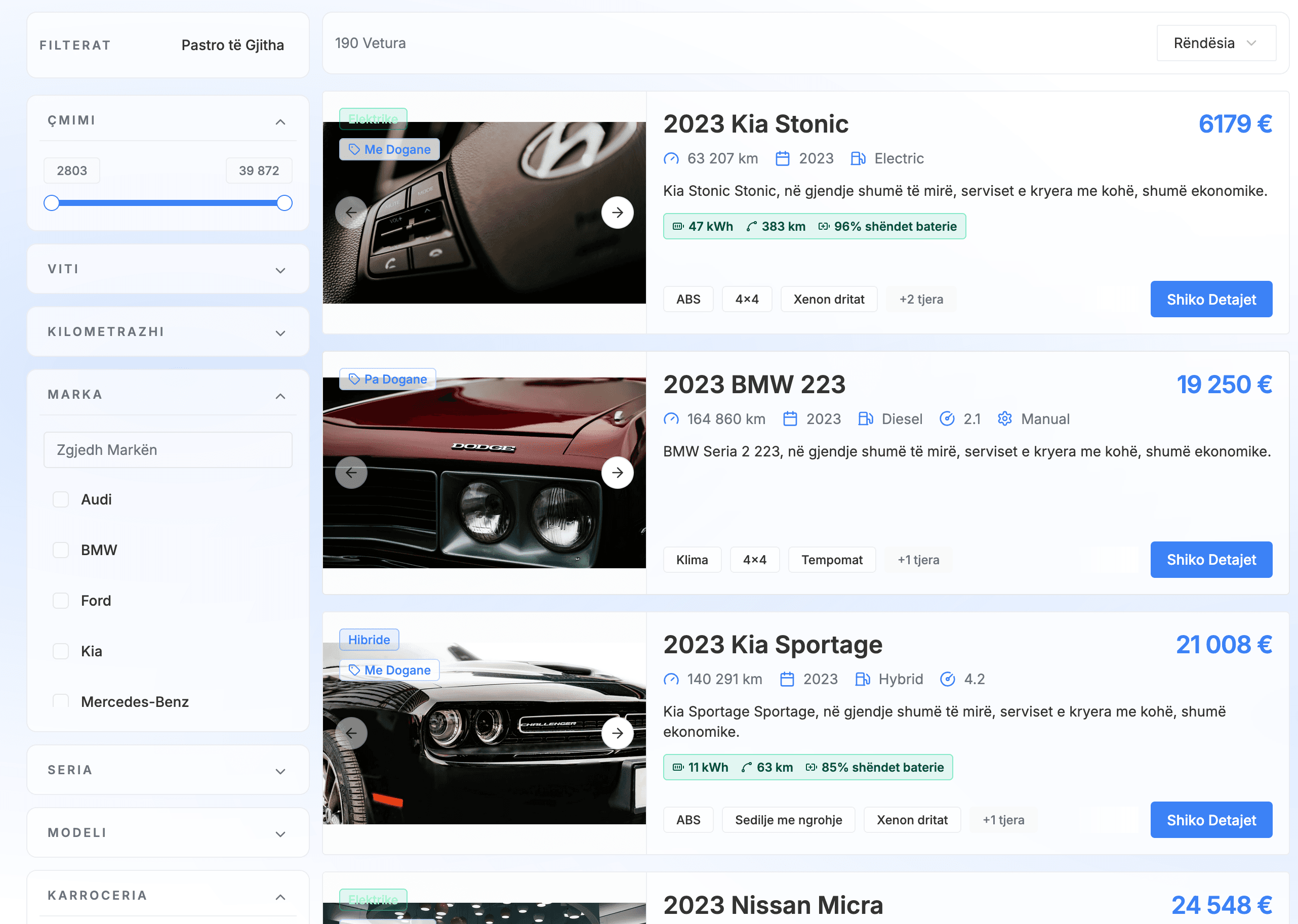The image size is (1298, 924).
Task: Click the Pa Dogane tag on BMW photo
Action: tap(387, 380)
